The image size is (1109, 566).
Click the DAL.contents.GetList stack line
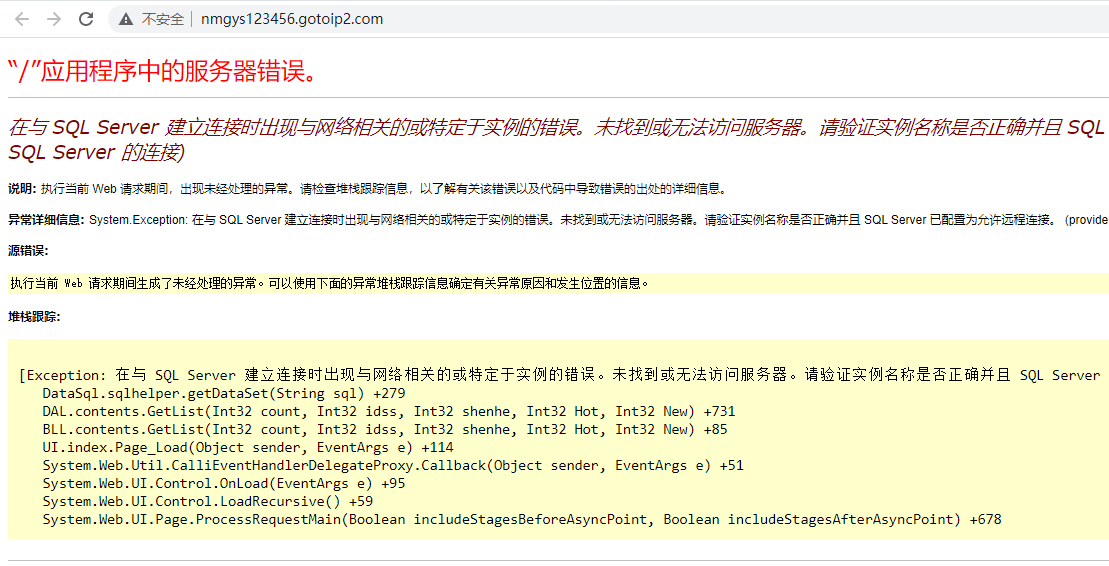[x=388, y=412]
